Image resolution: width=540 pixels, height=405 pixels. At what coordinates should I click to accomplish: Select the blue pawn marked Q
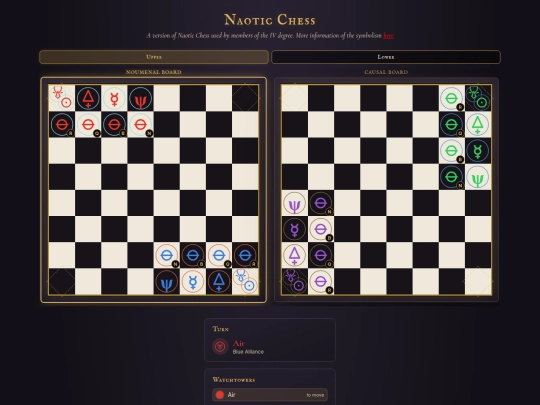(x=219, y=255)
